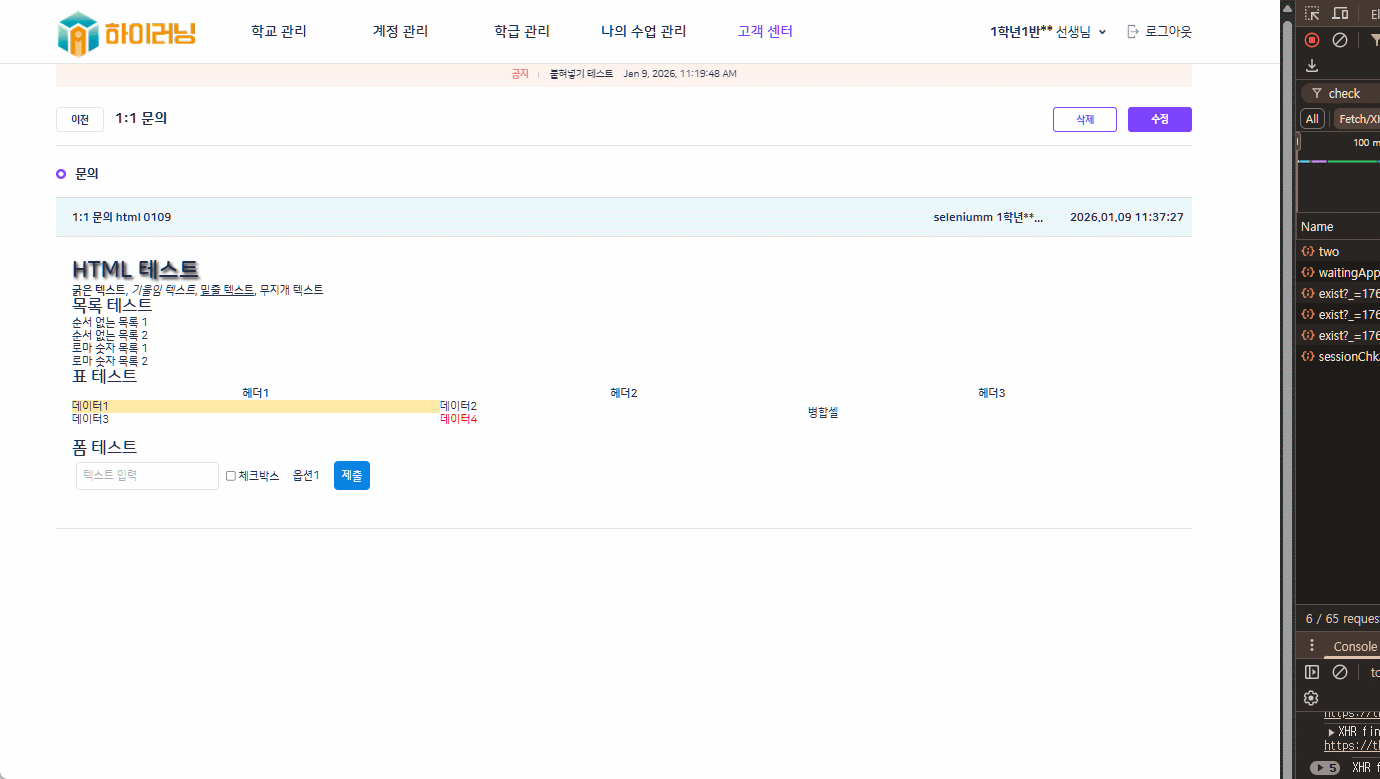This screenshot has height=779, width=1380.
Task: Click the 수정 button
Action: [1159, 120]
